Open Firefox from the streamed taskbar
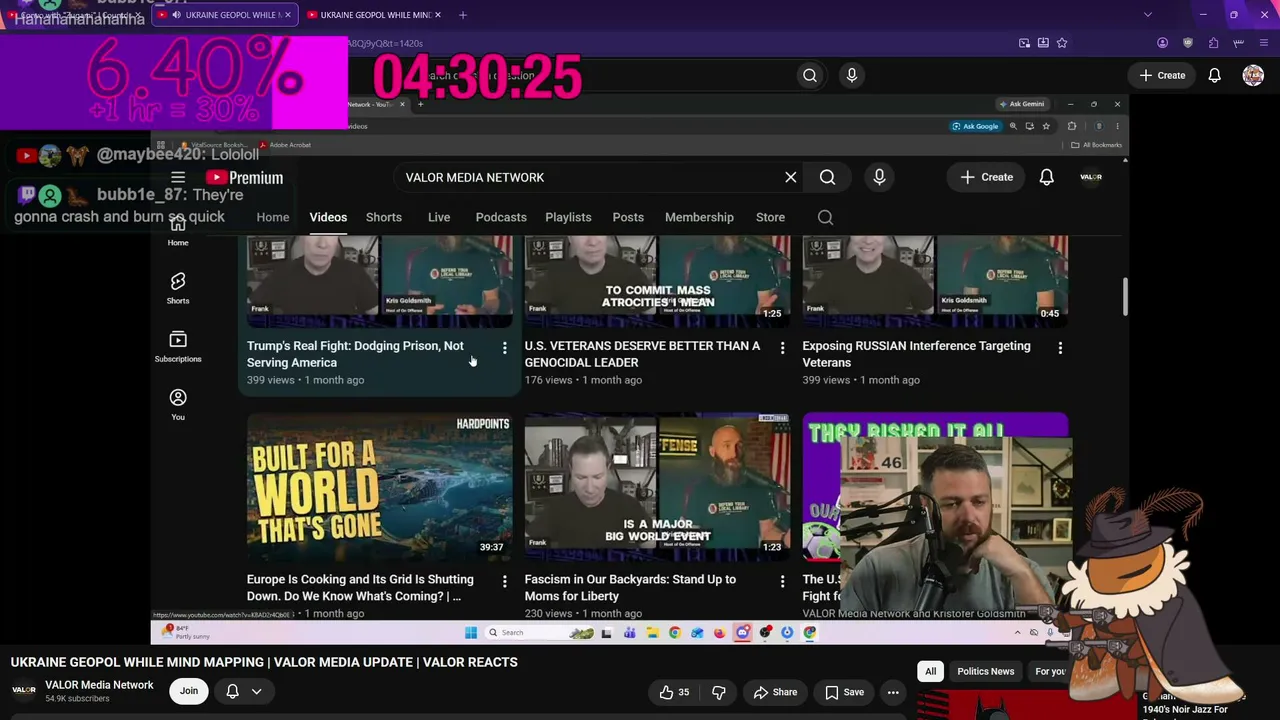This screenshot has height=720, width=1280. [x=719, y=632]
